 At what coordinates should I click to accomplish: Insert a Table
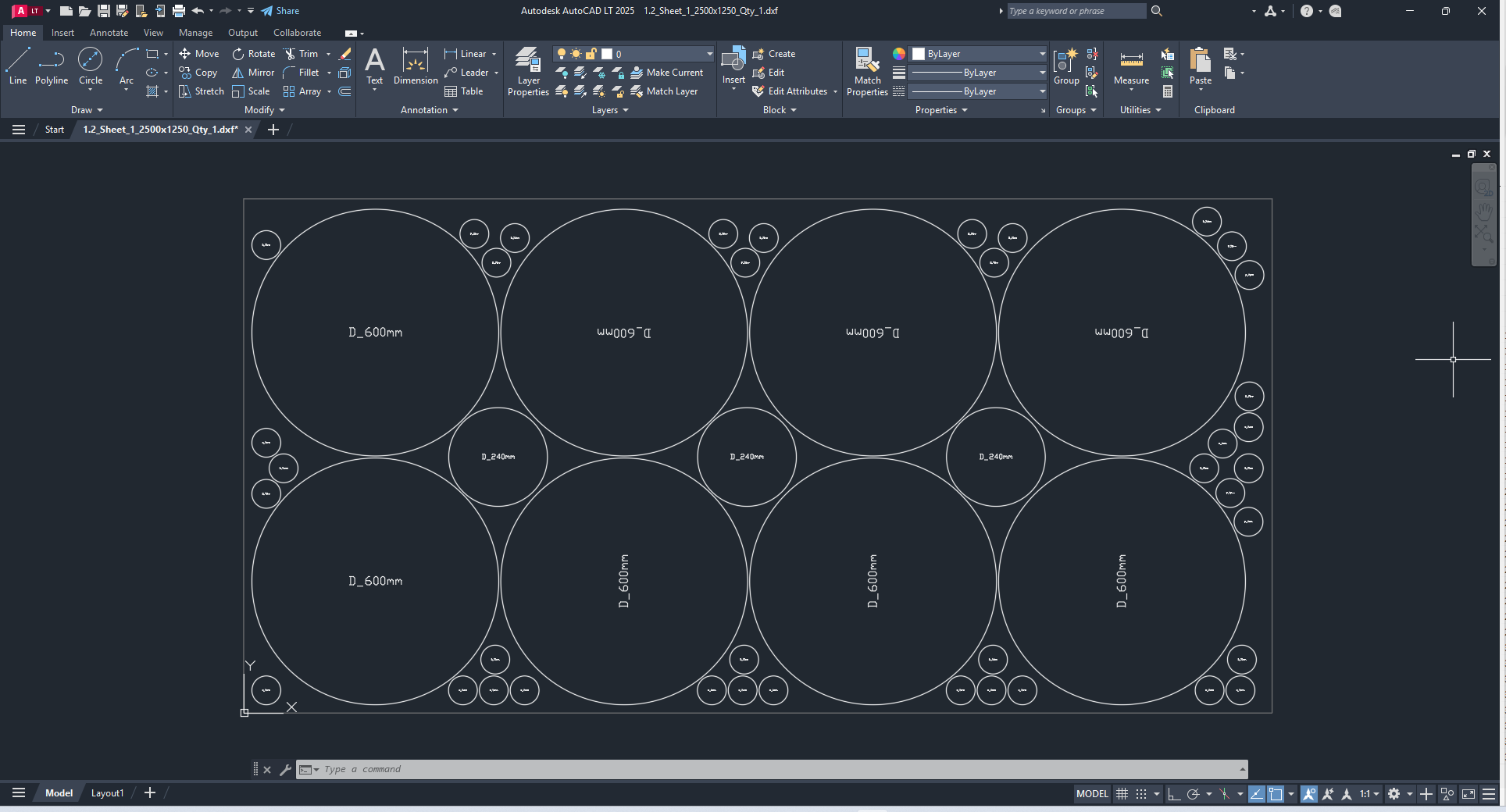(x=464, y=91)
